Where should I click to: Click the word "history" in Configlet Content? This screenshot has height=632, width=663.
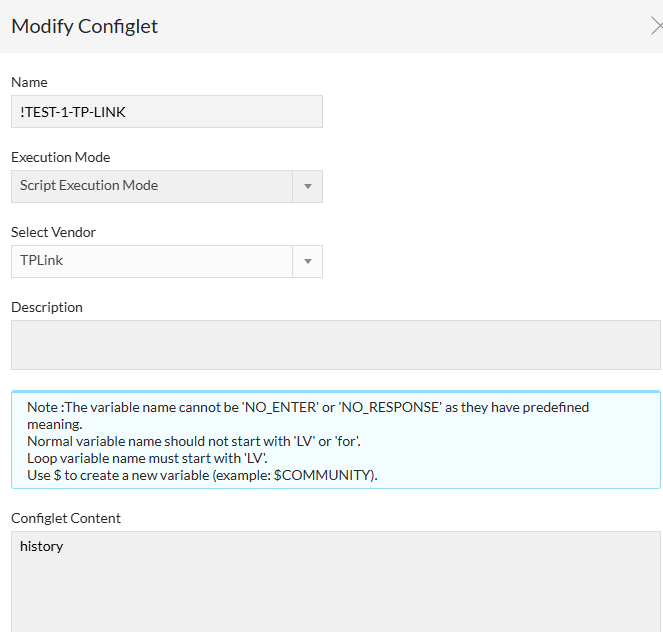(x=42, y=546)
